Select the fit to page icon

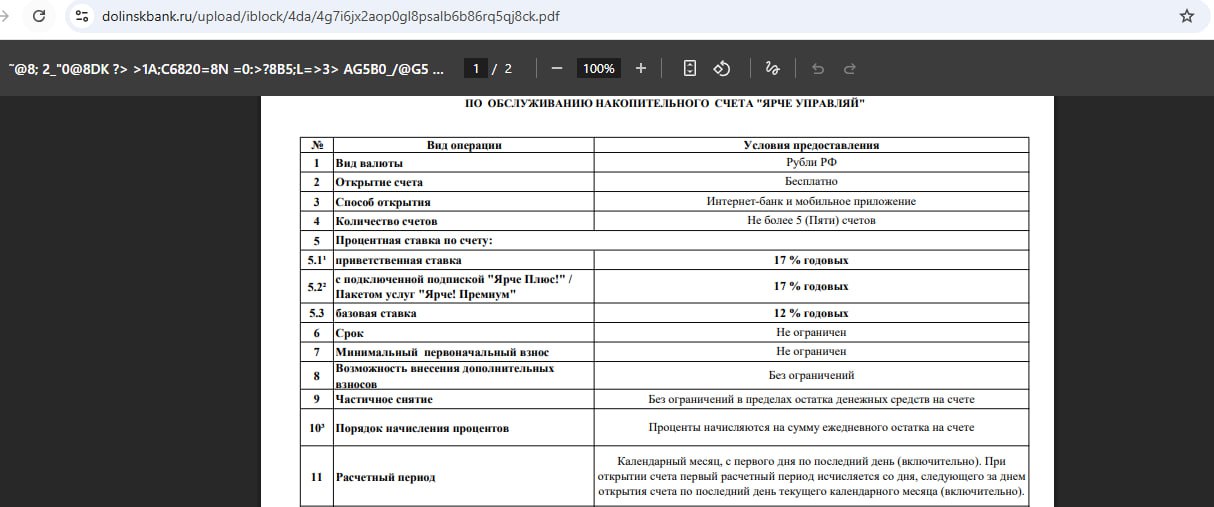click(689, 68)
